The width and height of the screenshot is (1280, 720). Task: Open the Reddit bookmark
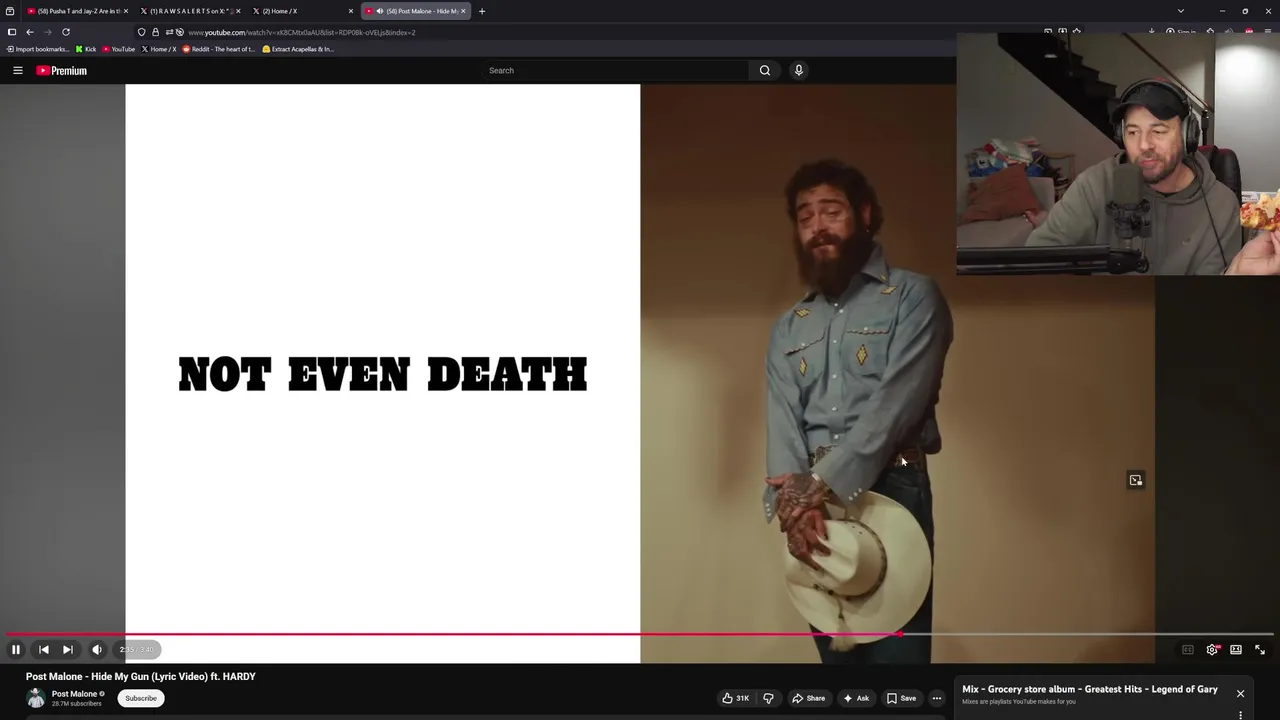coord(219,49)
